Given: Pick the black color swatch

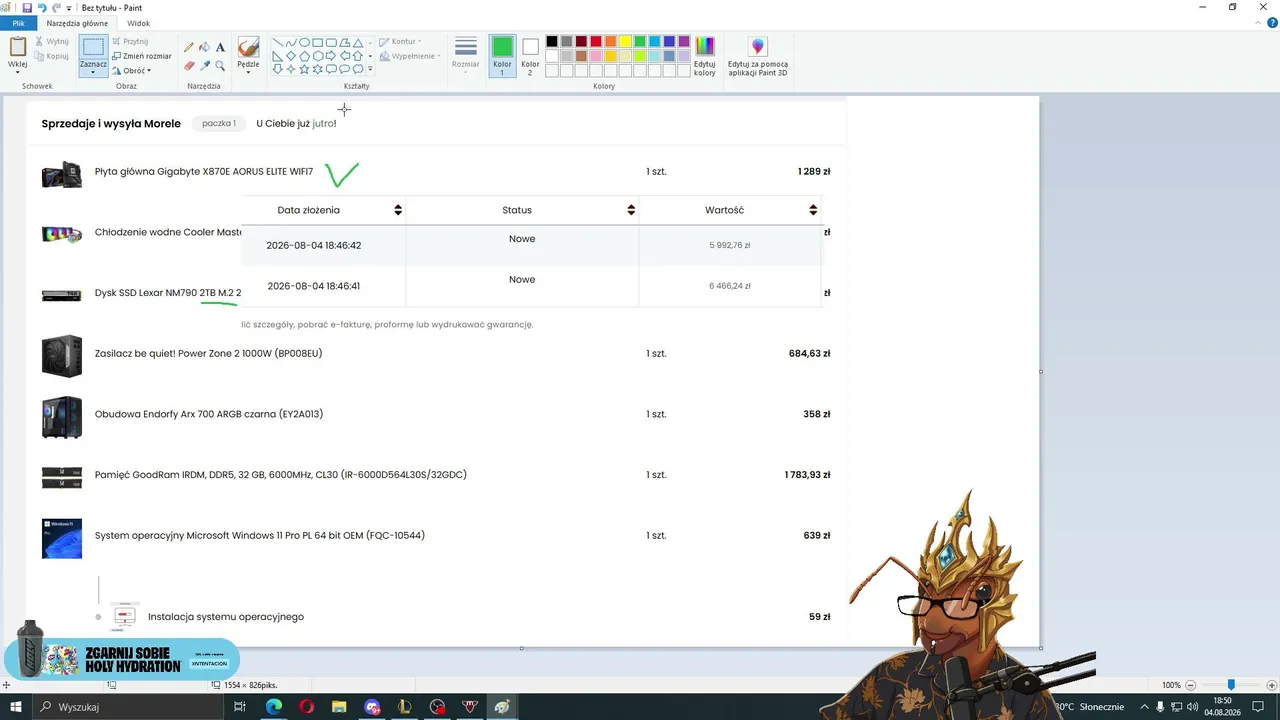Looking at the screenshot, I should tap(552, 41).
